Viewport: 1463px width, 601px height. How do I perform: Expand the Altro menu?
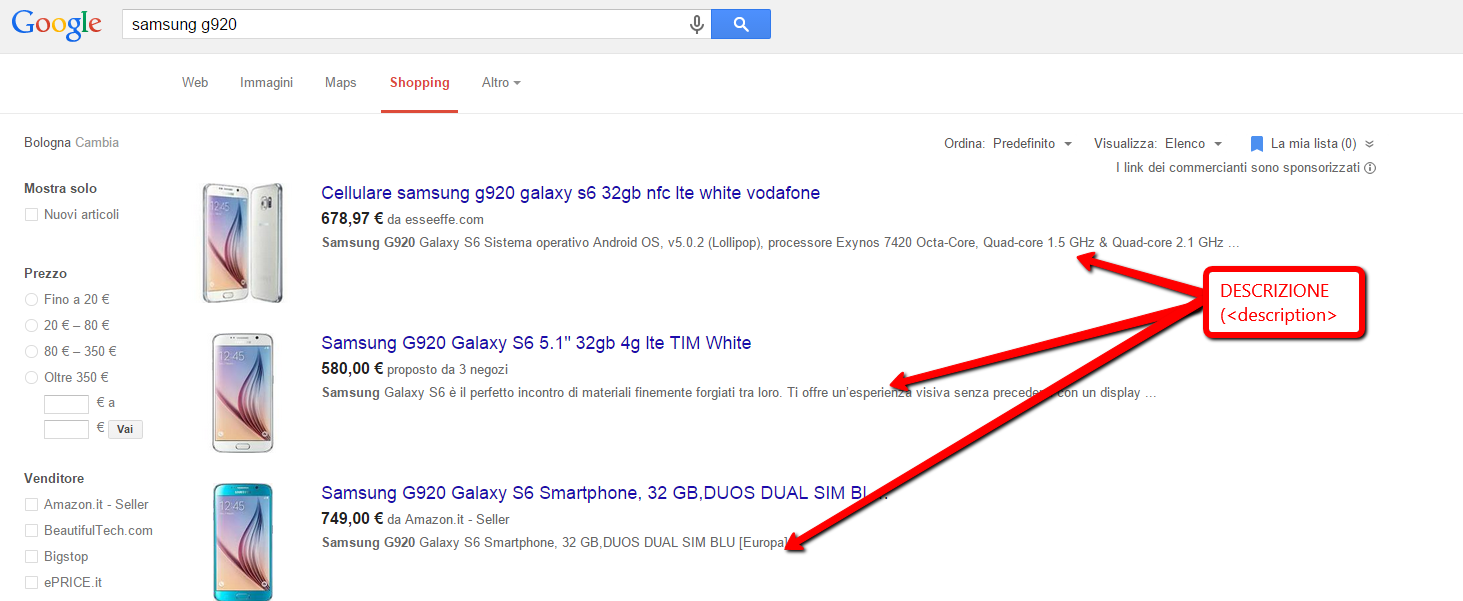(501, 83)
